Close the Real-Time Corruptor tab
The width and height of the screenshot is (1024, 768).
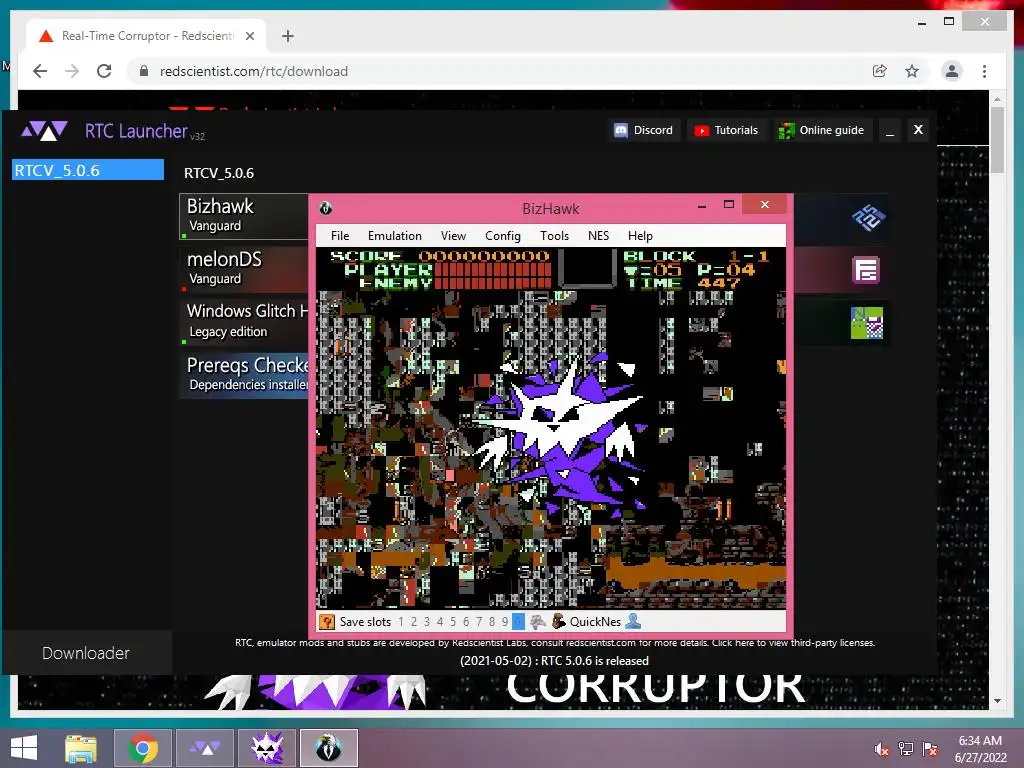249,36
